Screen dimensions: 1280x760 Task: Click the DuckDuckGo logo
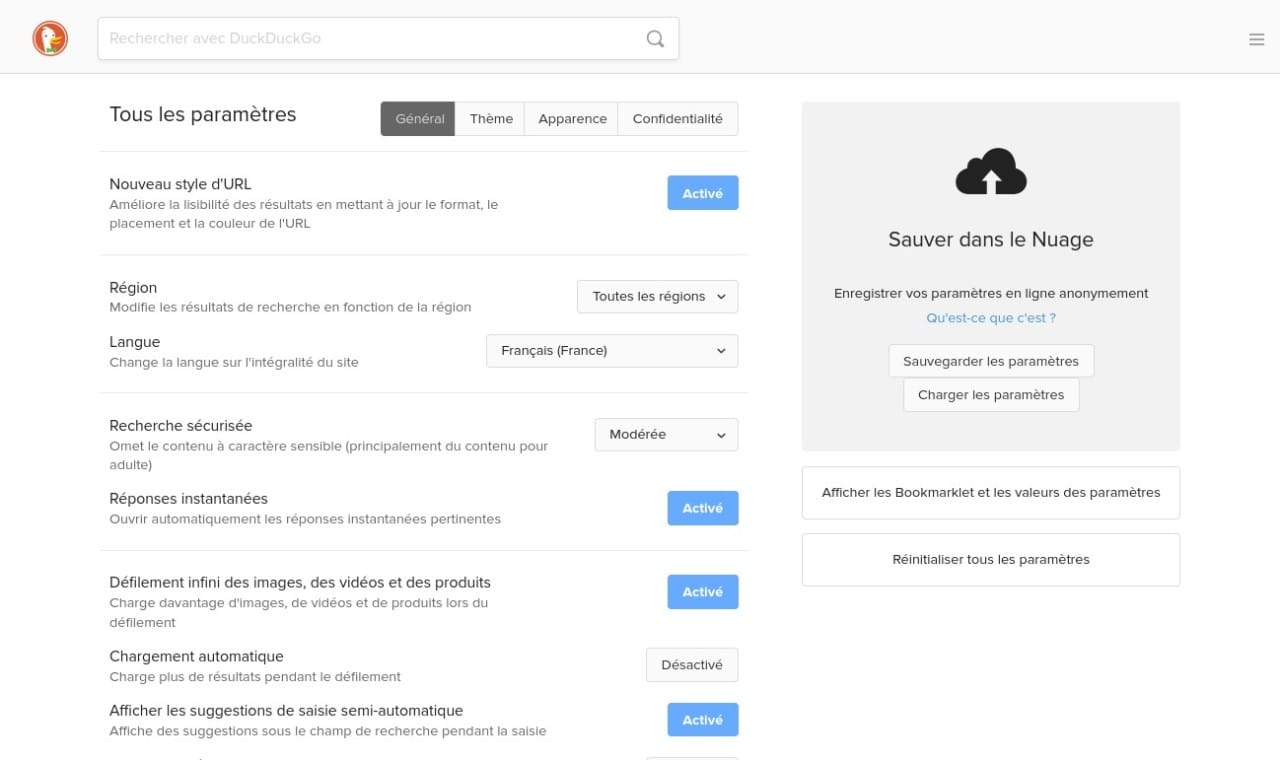49,38
